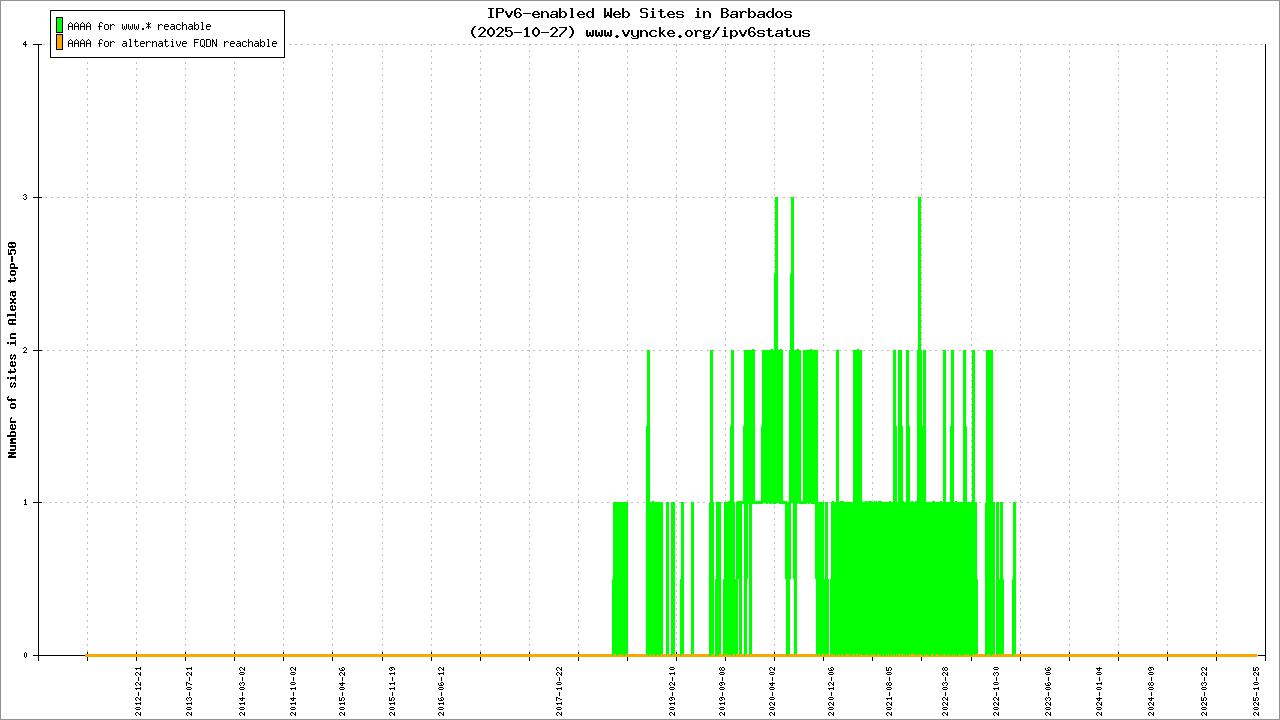Click the green legend color swatch
The height and width of the screenshot is (720, 1280).
60,25
